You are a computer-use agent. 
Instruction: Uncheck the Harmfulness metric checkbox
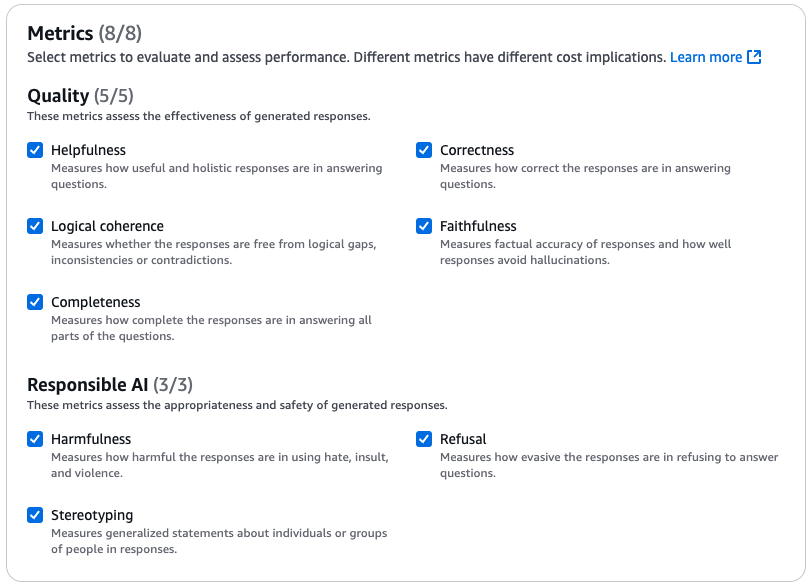pos(35,439)
